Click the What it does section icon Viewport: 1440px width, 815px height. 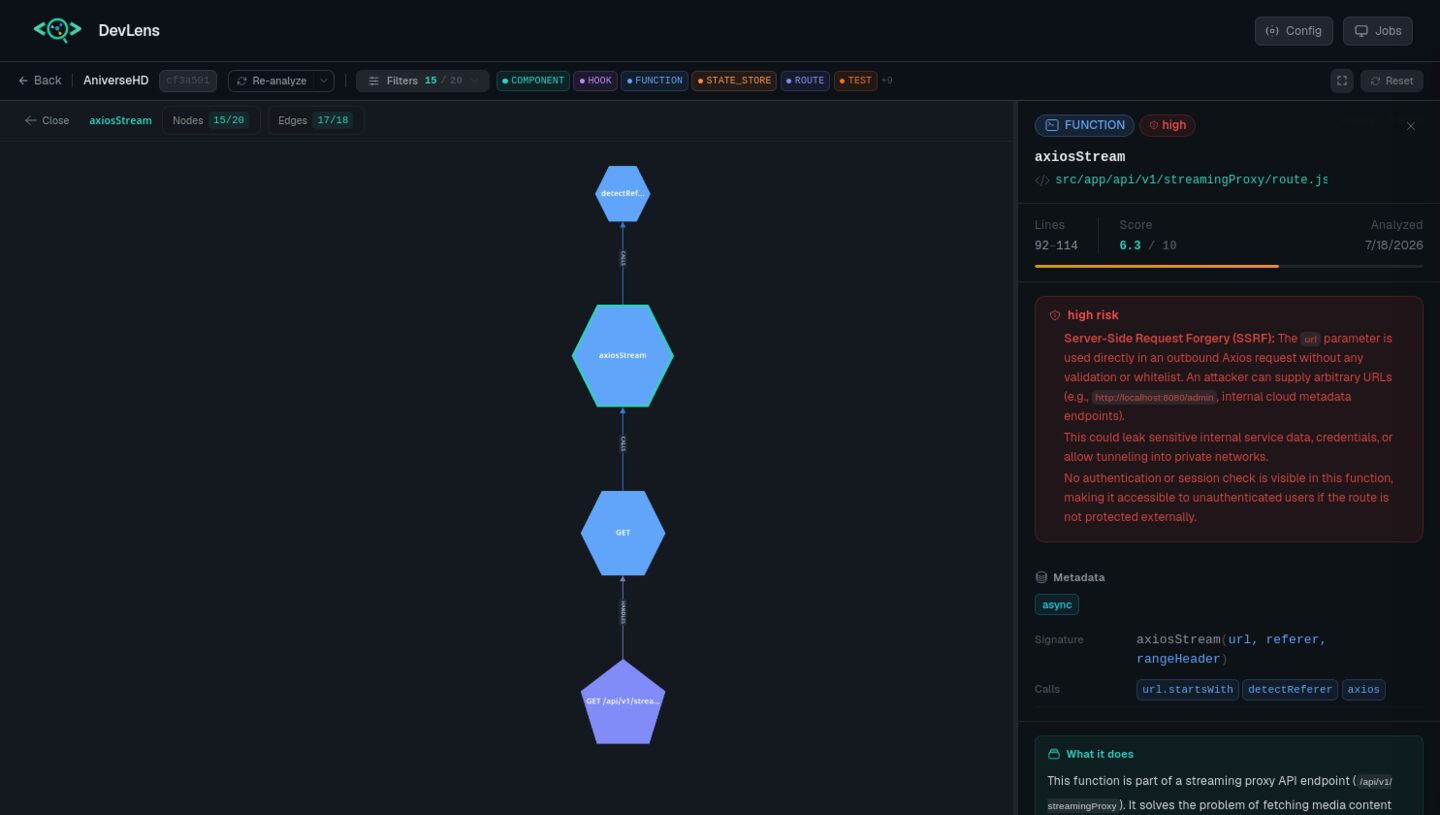(x=1053, y=754)
